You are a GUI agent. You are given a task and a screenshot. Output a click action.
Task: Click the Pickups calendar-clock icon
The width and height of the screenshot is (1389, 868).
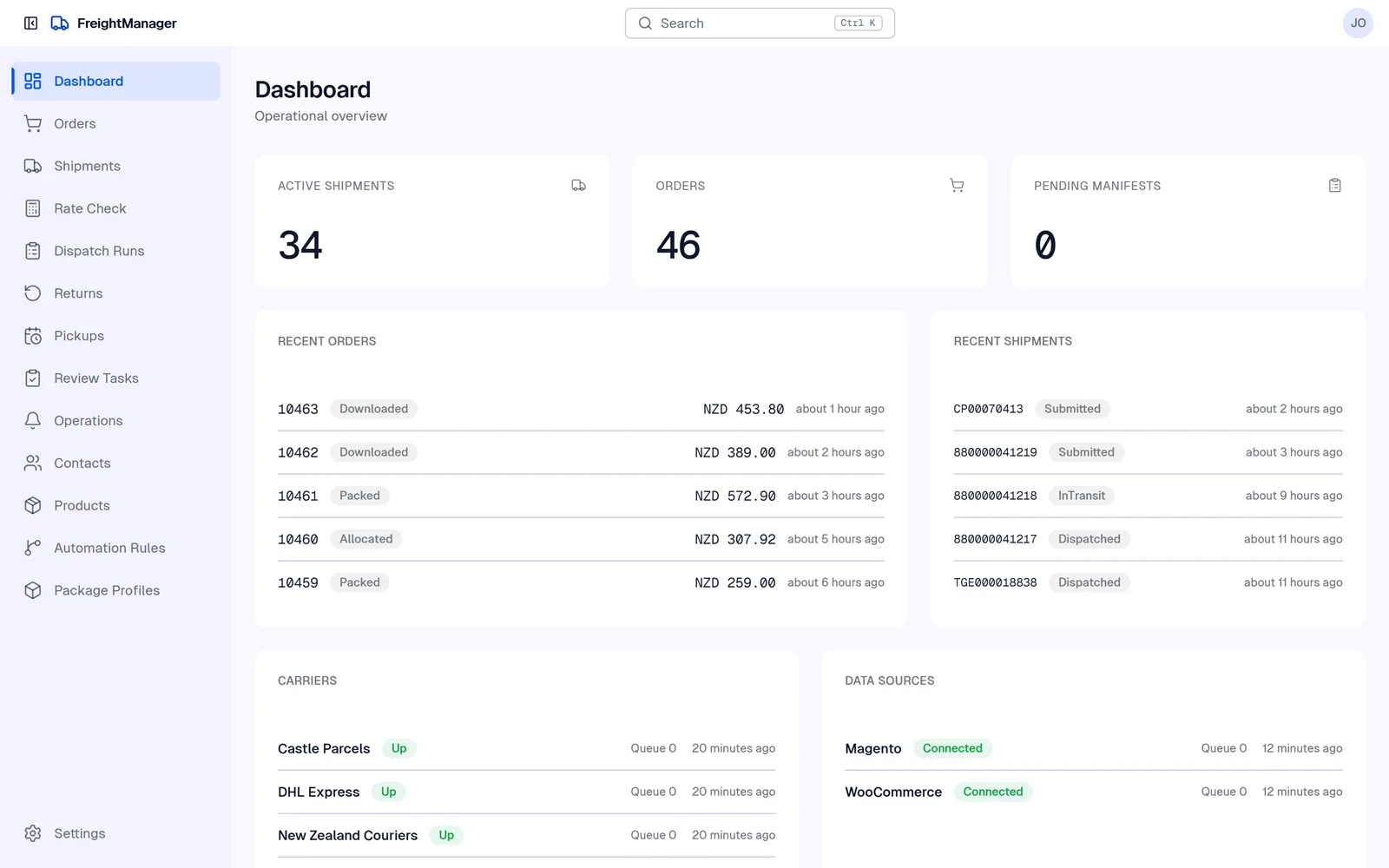point(33,336)
